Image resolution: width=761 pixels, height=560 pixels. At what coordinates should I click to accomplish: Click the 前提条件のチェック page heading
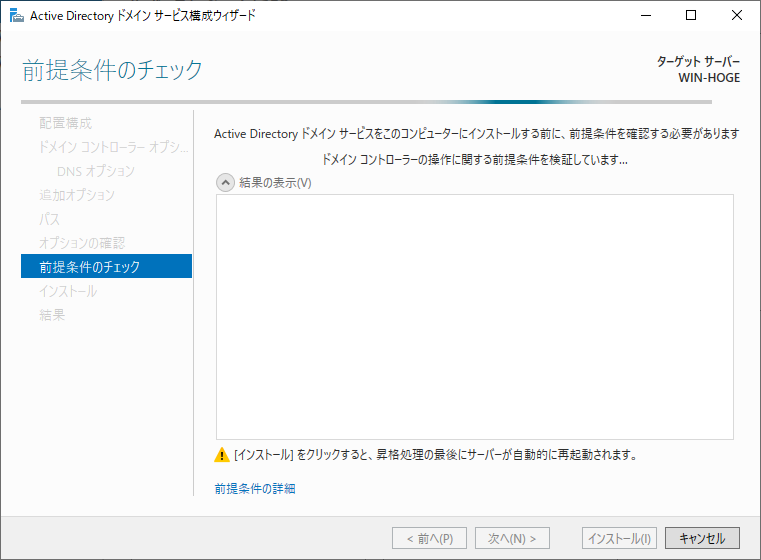click(x=112, y=70)
